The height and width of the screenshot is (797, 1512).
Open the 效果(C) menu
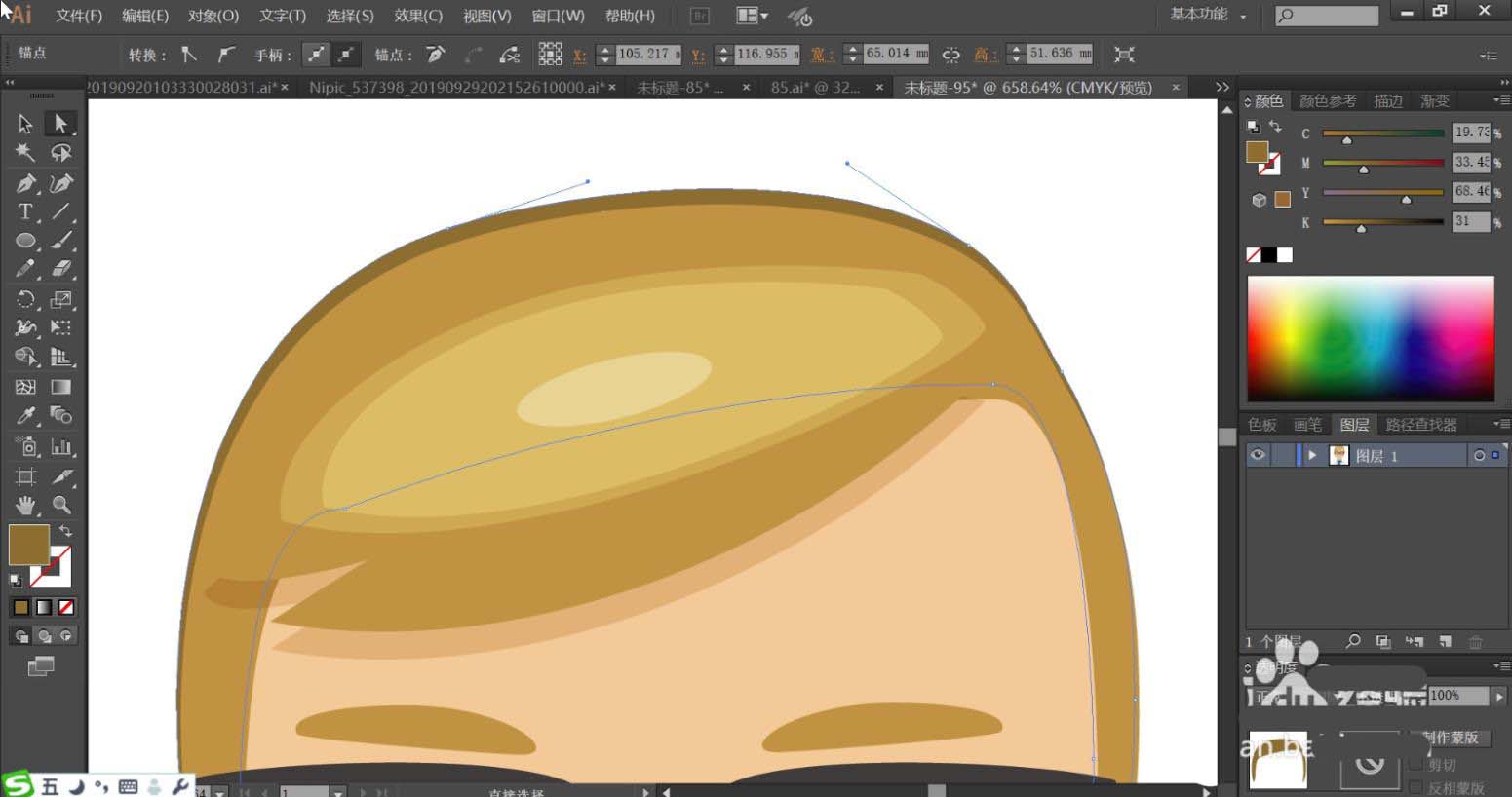tap(418, 16)
